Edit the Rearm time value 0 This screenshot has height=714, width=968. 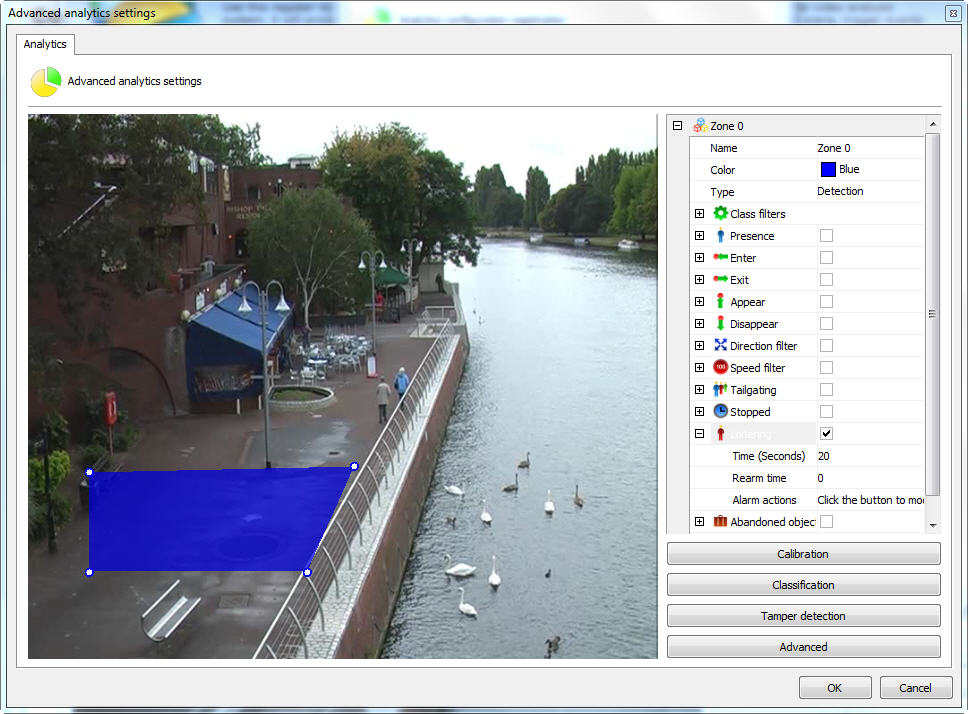pos(870,478)
